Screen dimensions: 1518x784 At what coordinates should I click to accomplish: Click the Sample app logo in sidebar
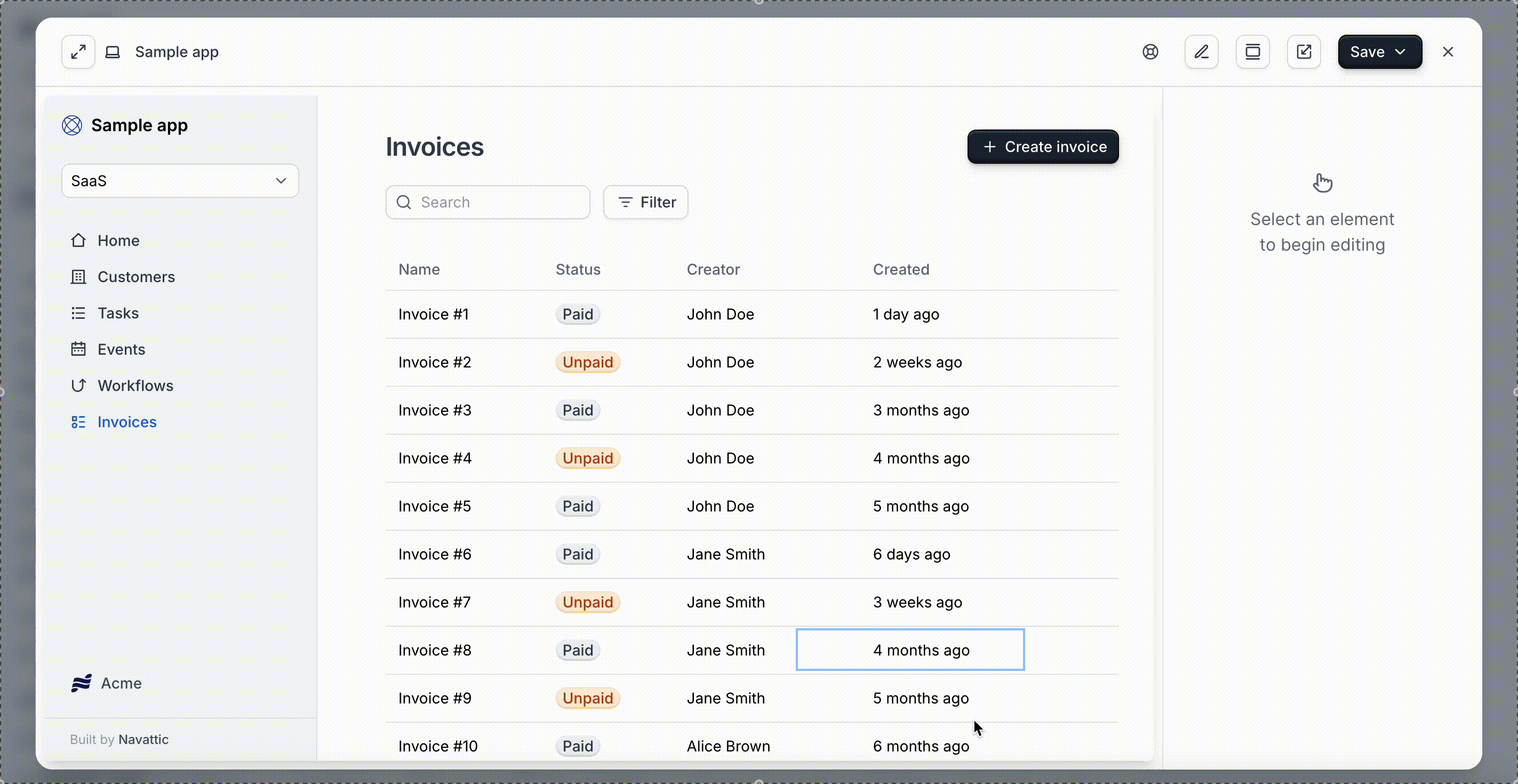pos(72,125)
